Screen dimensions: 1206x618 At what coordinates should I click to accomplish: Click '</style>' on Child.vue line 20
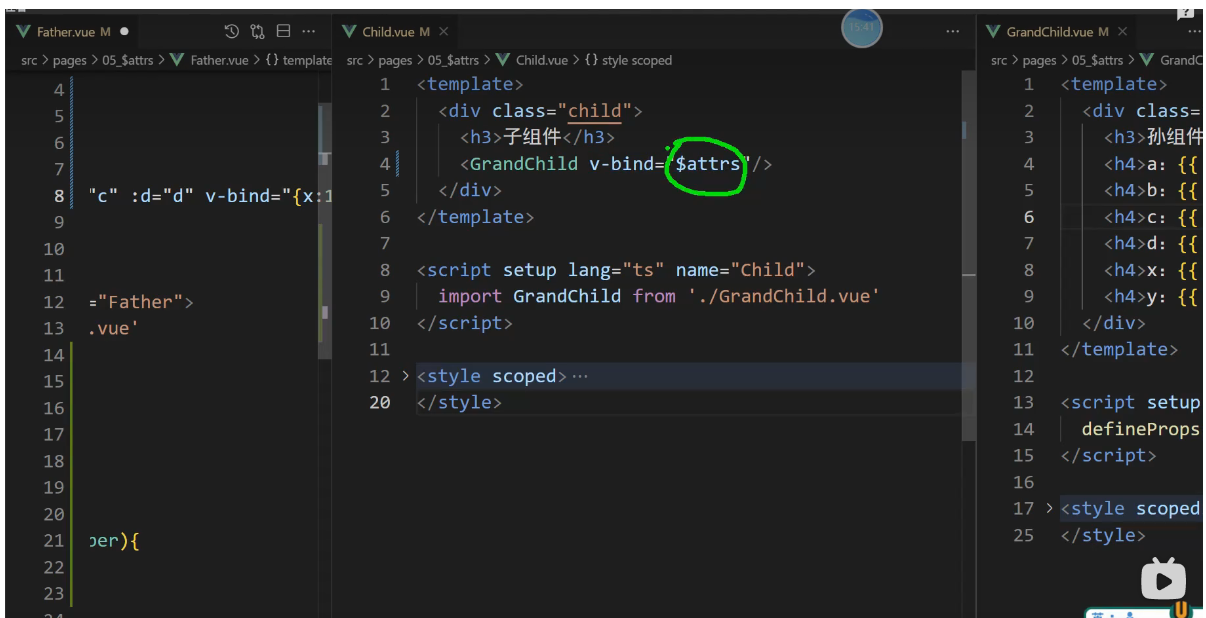[459, 402]
